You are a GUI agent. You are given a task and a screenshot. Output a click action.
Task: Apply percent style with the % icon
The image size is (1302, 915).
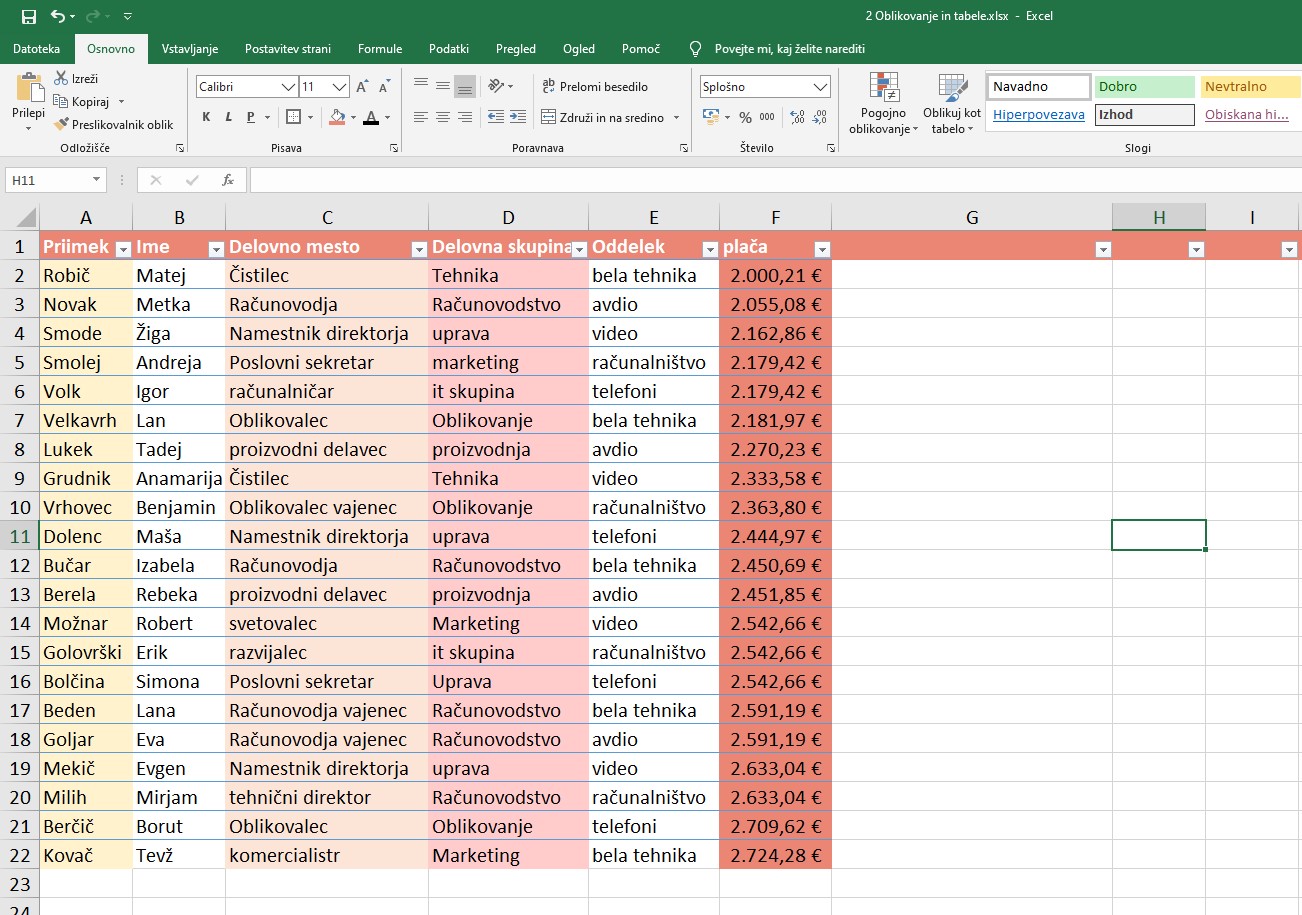coord(744,117)
